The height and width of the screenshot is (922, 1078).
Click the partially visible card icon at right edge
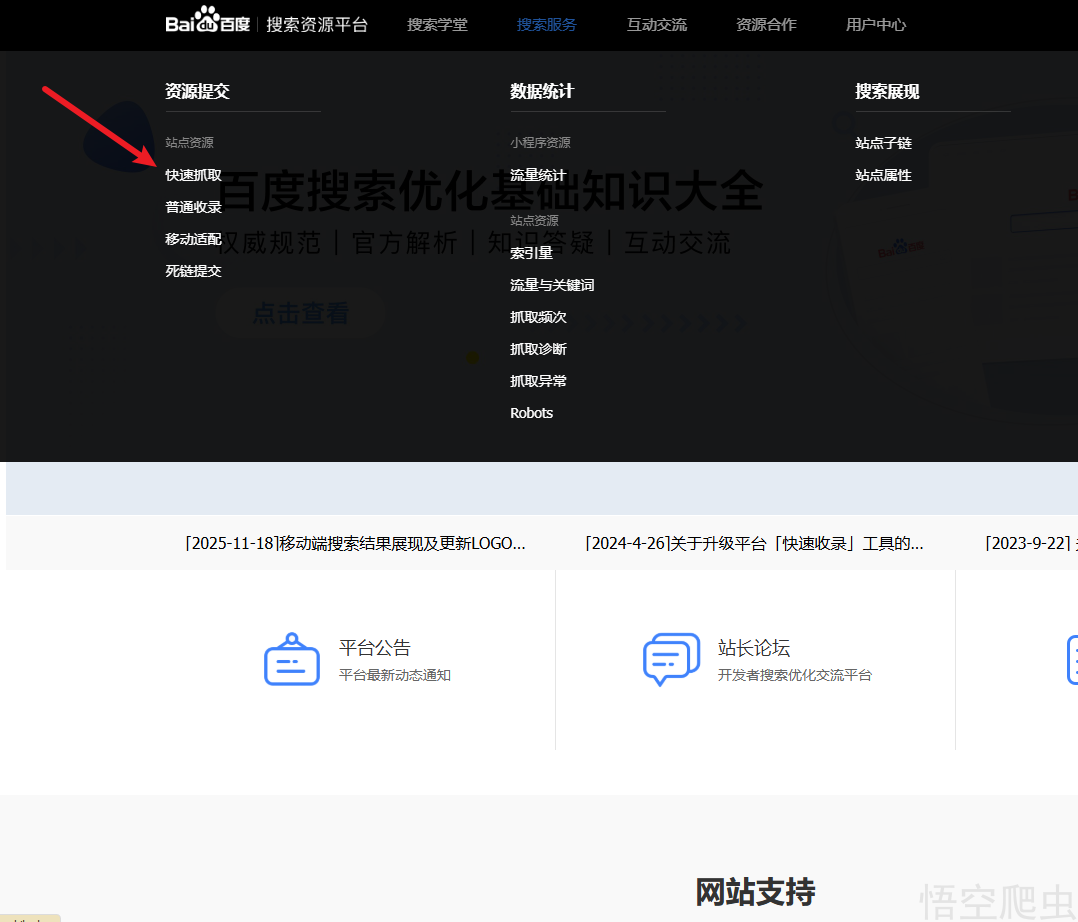click(1072, 658)
